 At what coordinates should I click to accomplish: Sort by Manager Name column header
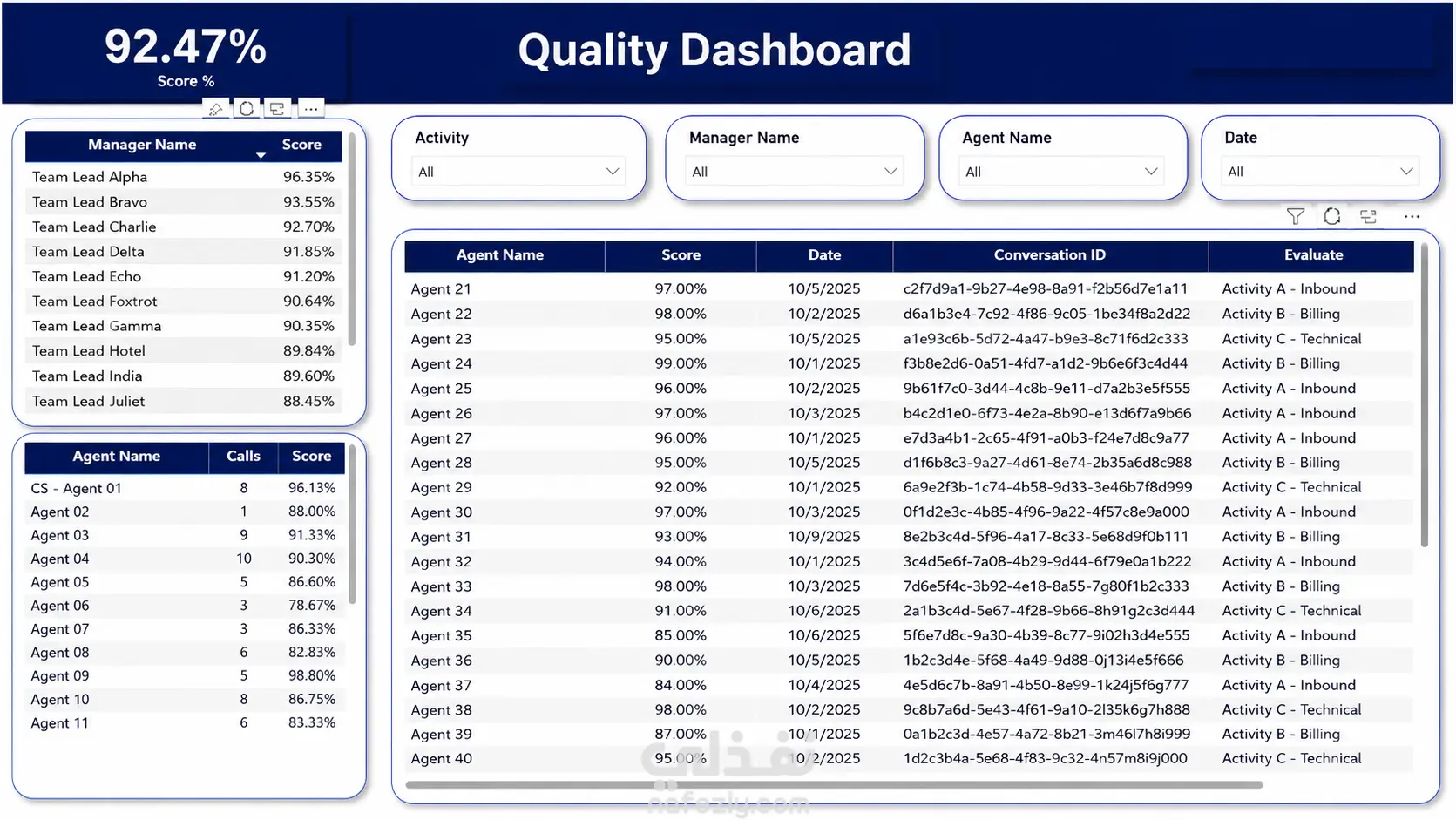[x=142, y=145]
